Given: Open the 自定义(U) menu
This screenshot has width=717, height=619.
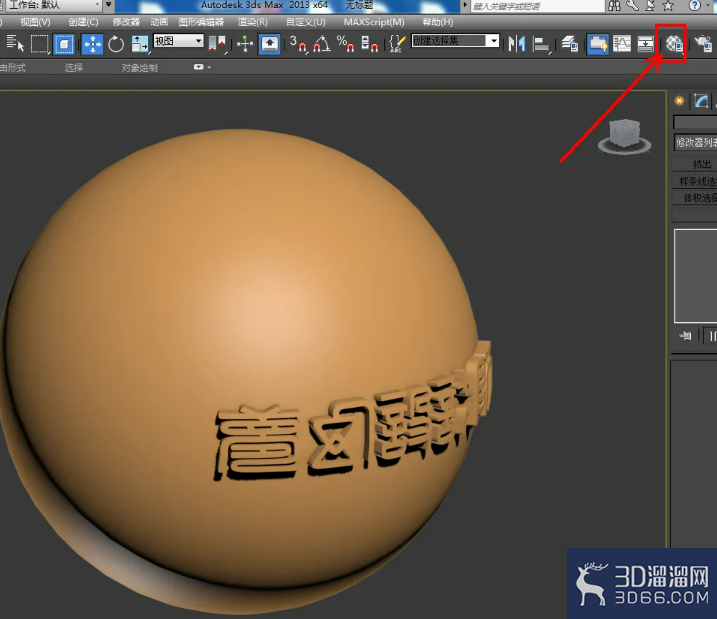Looking at the screenshot, I should point(305,22).
